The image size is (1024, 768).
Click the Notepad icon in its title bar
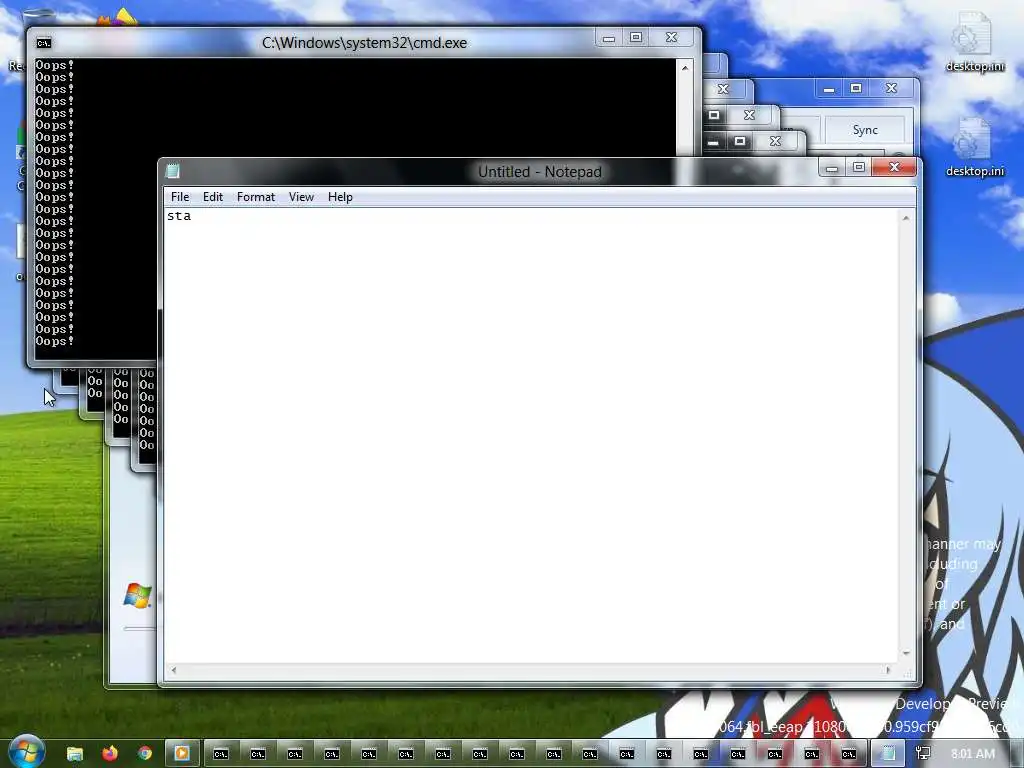[x=172, y=171]
